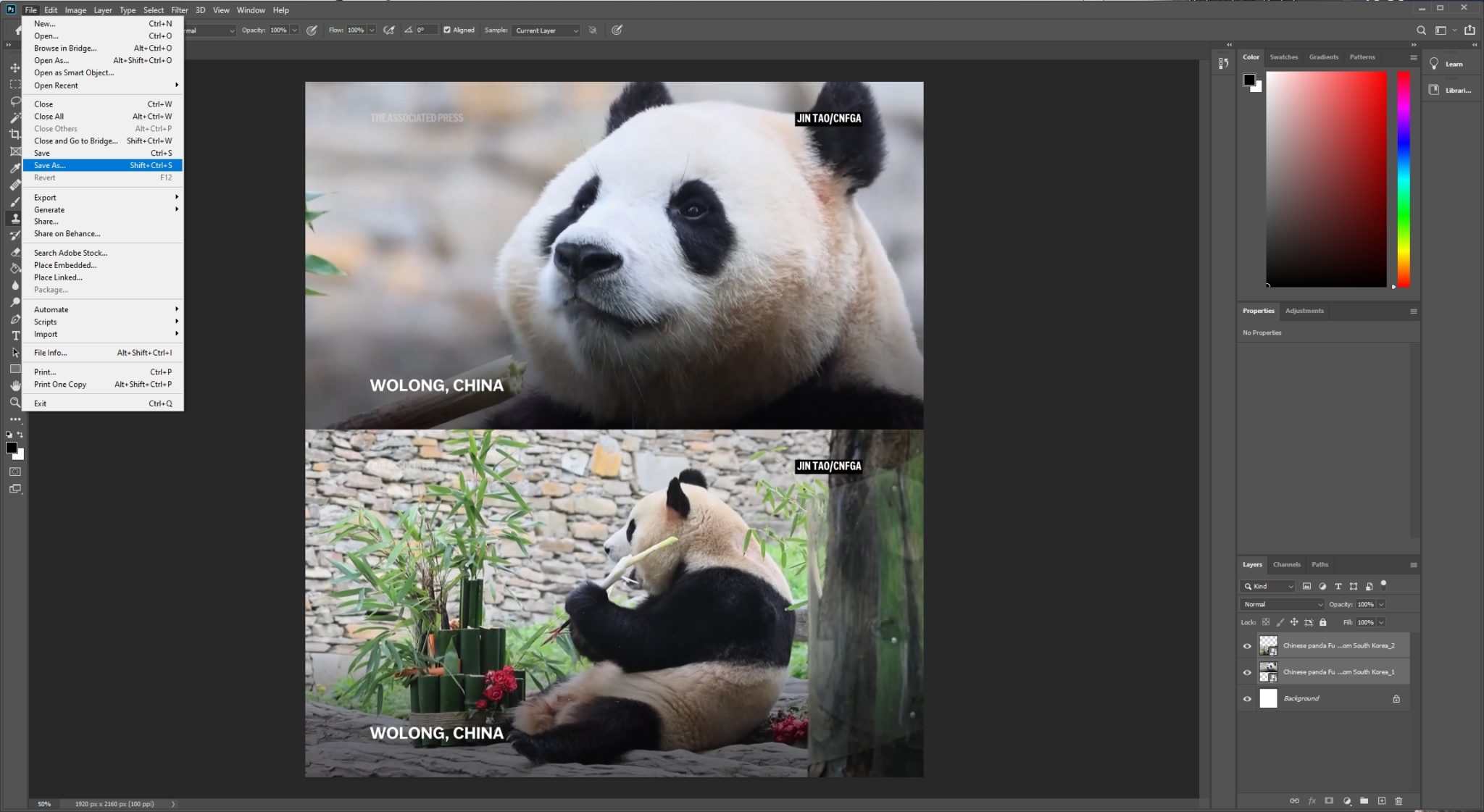Viewport: 1484px width, 812px height.
Task: Select the Crop tool
Action: (x=14, y=135)
